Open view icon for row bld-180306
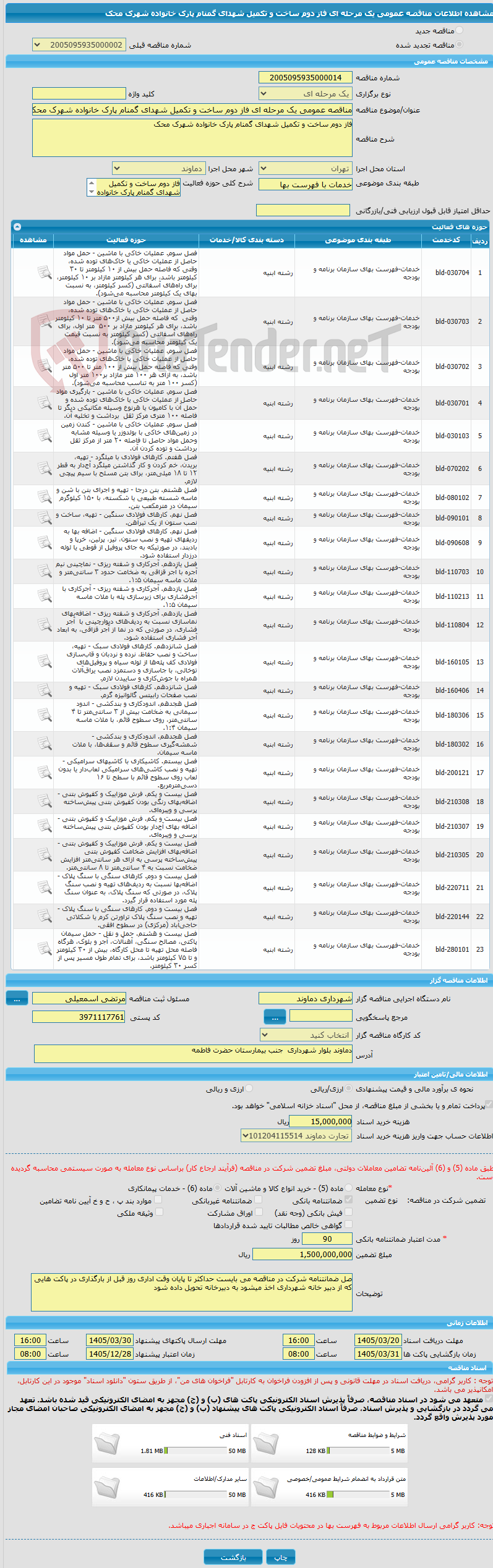This screenshot has height=1568, width=493. 45,715
